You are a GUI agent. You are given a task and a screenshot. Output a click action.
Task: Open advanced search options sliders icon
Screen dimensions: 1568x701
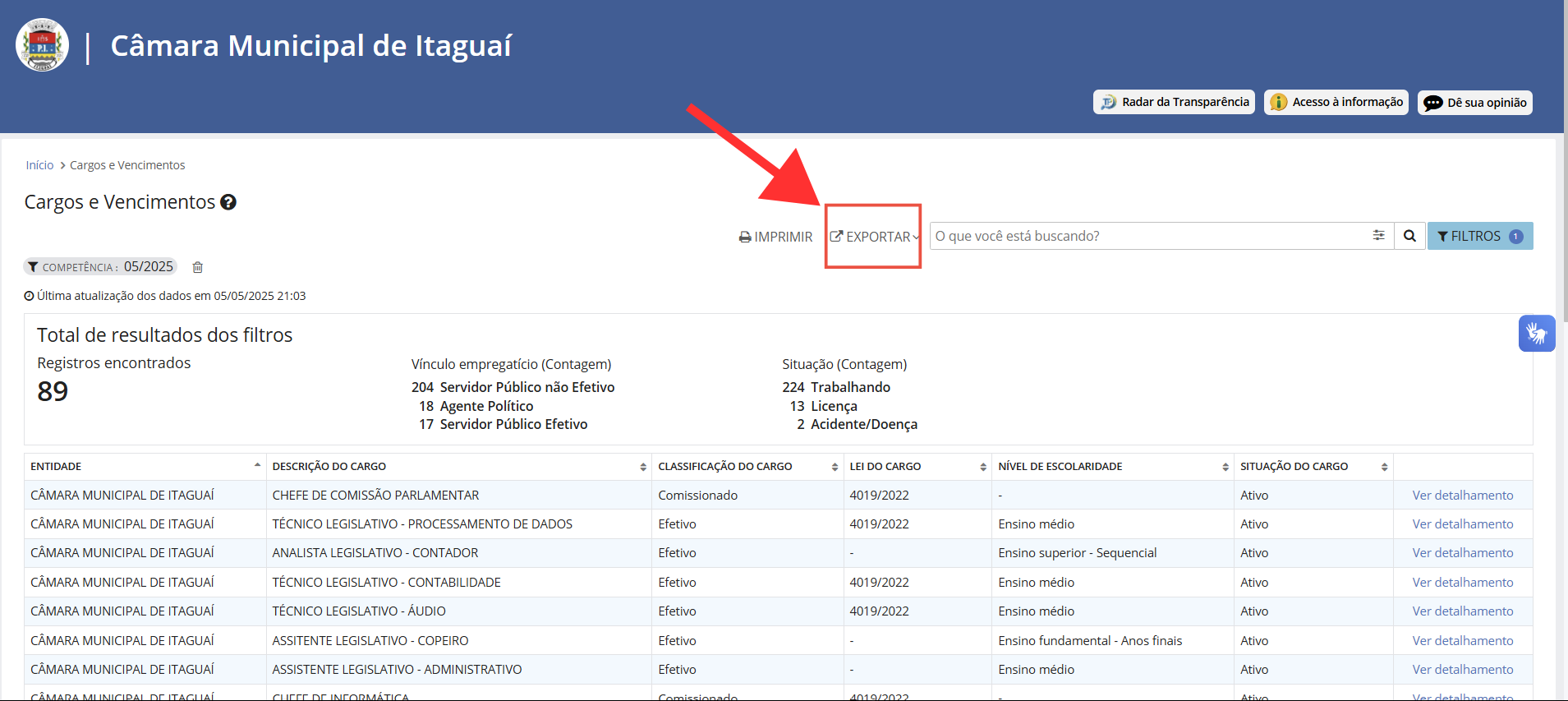1378,236
